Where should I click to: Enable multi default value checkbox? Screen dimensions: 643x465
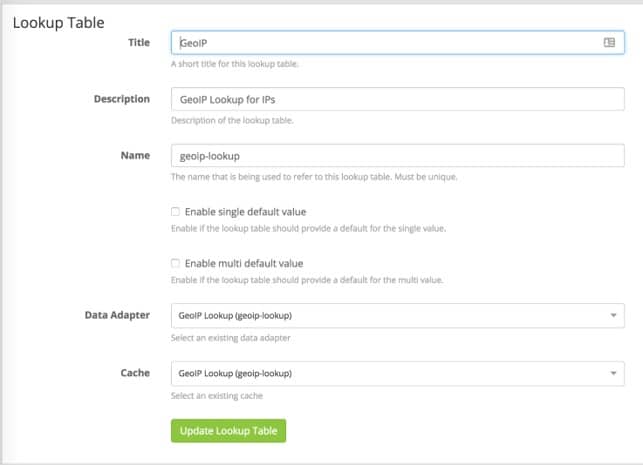(175, 263)
